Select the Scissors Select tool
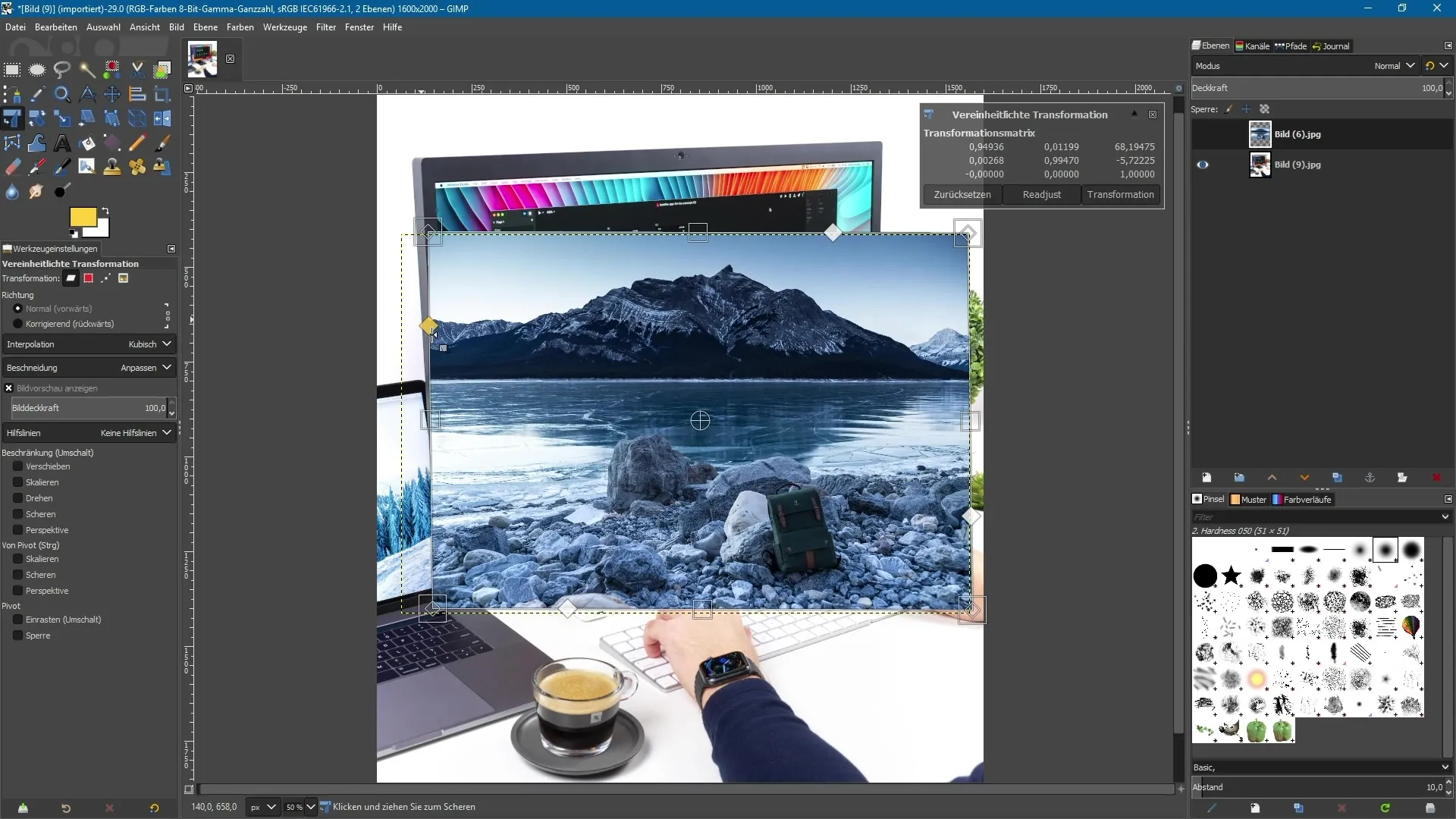 (137, 70)
